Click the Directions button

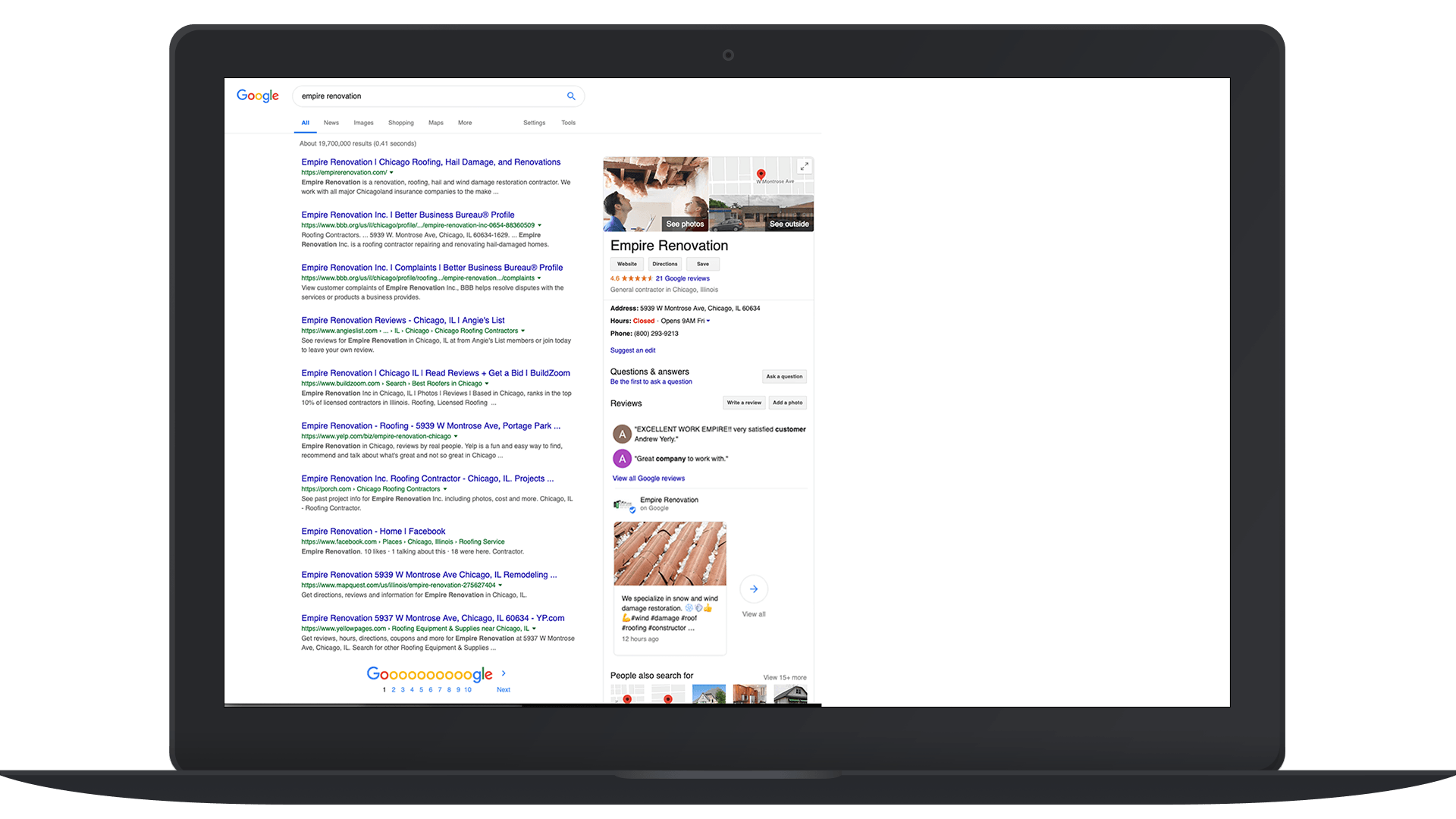tap(665, 264)
